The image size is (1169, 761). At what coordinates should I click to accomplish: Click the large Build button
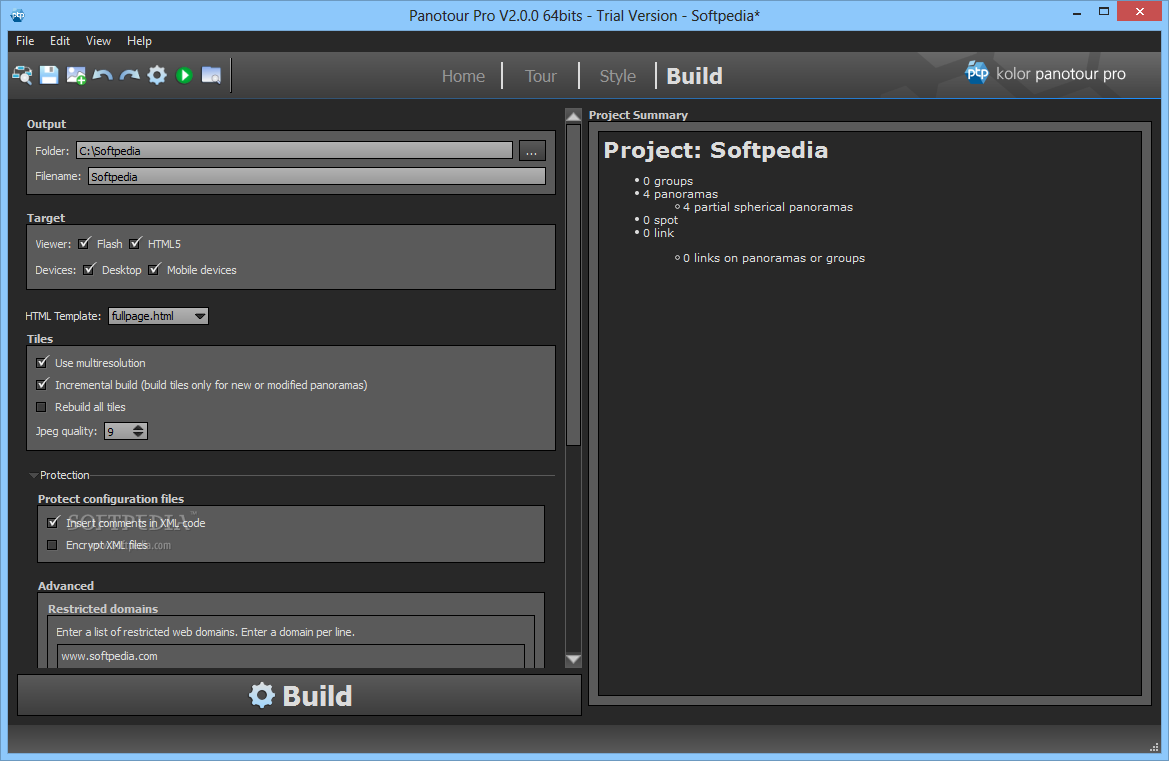[x=299, y=695]
